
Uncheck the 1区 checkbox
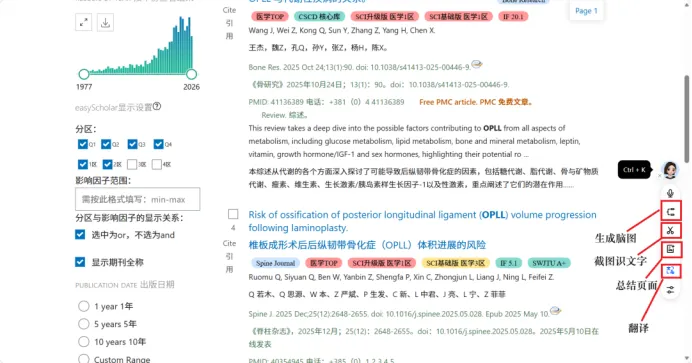(x=83, y=164)
